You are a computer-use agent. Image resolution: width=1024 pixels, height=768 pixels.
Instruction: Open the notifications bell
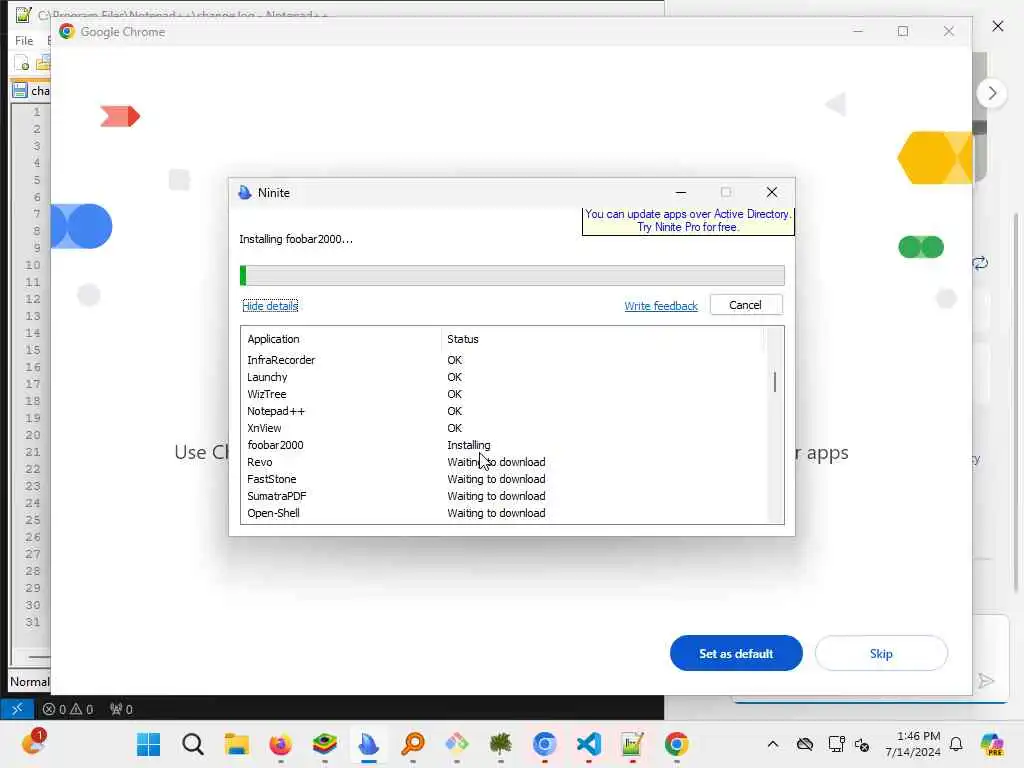click(x=956, y=744)
